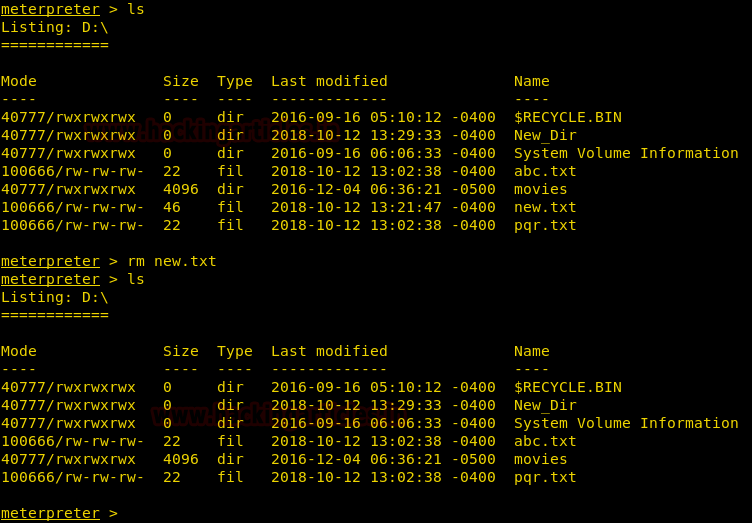Select size 4096 in the listing after rm
The image size is (752, 523).
(181, 459)
